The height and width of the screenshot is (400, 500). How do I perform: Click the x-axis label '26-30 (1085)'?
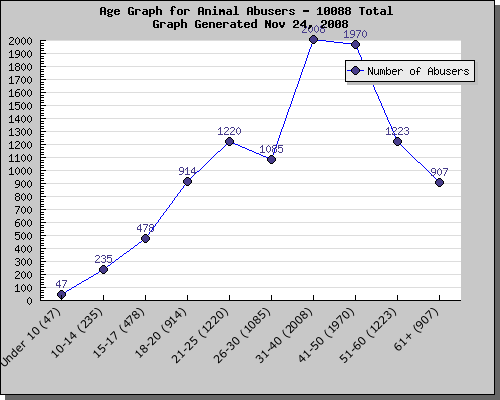242,335
